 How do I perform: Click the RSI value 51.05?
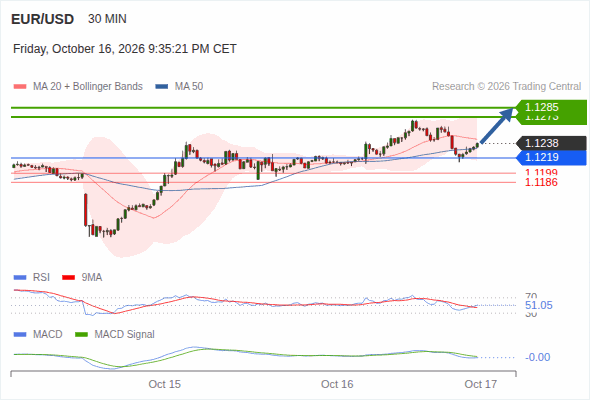coord(539,305)
